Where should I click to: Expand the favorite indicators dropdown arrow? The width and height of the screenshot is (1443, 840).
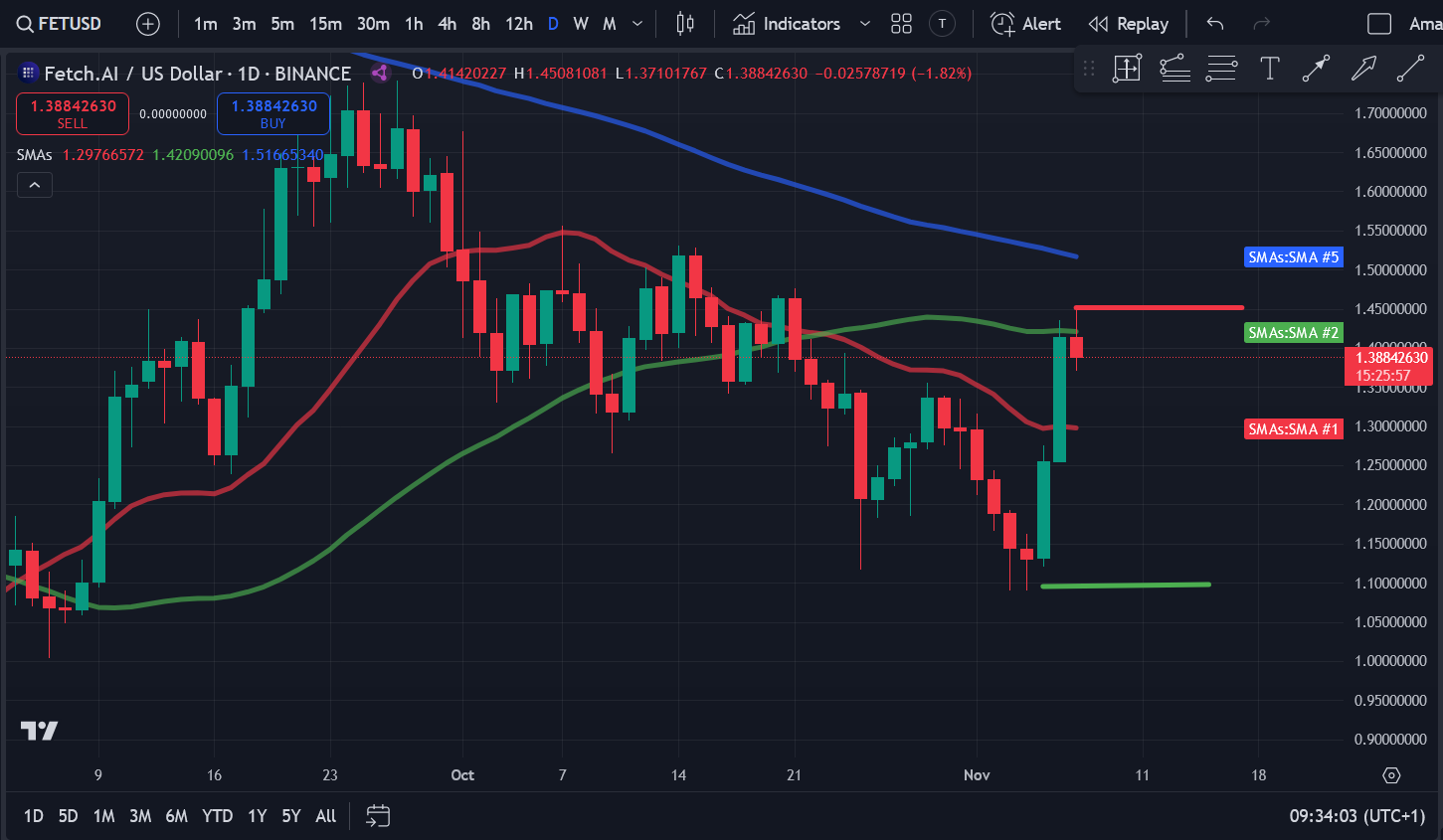point(864,24)
